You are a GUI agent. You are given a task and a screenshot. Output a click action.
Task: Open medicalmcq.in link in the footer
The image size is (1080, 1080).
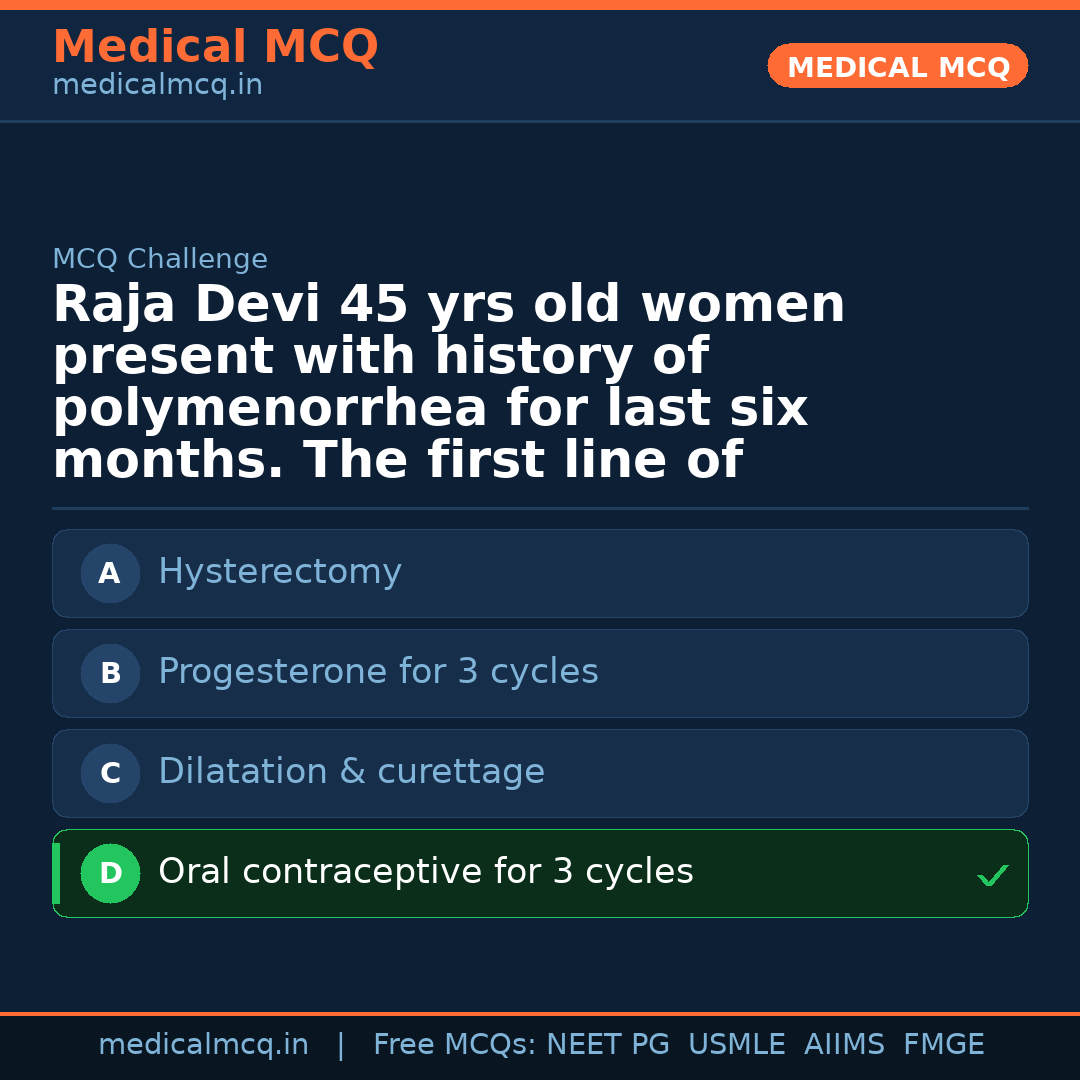[203, 1045]
